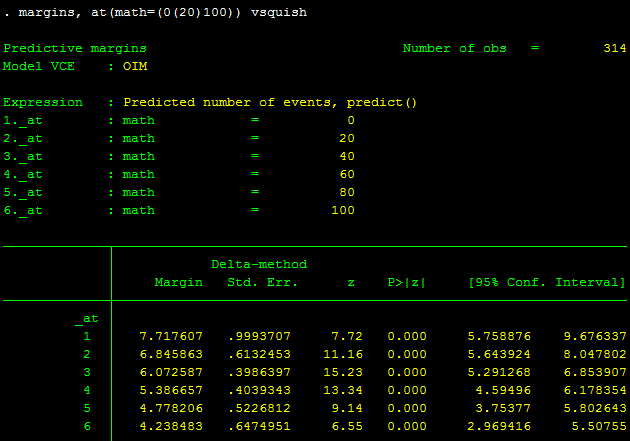Click the number of obs value 314
The image size is (630, 441).
pyautogui.click(x=614, y=48)
